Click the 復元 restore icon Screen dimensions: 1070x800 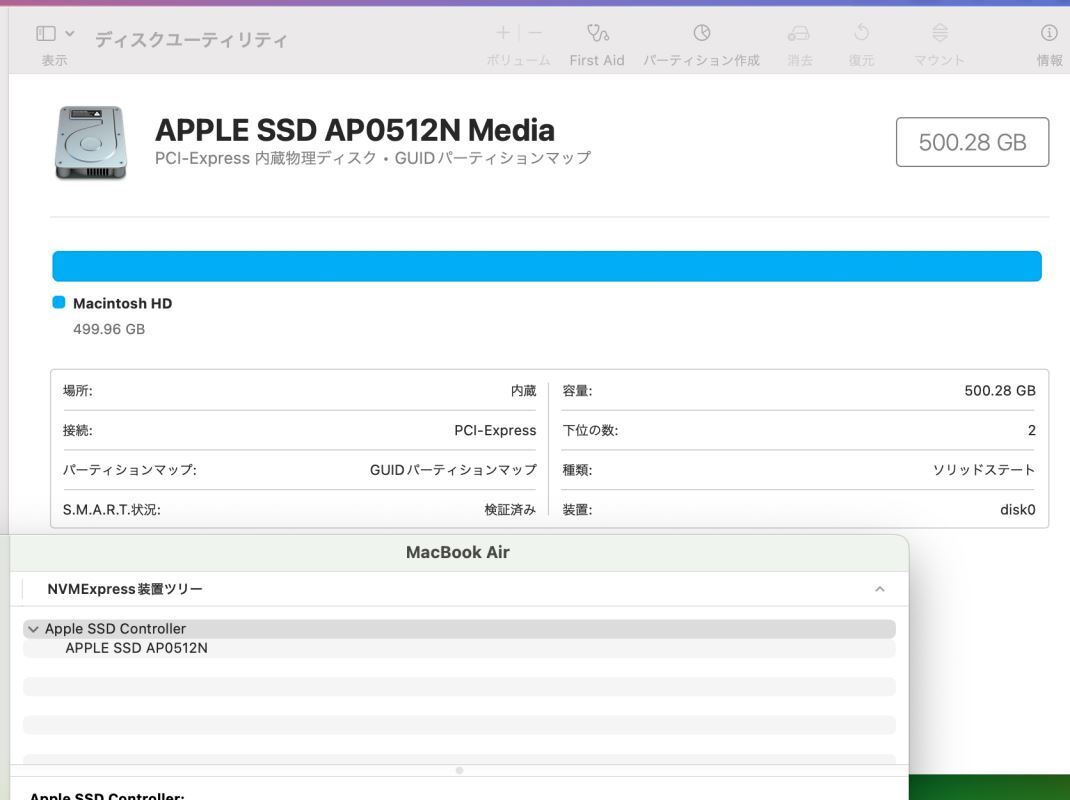861,32
